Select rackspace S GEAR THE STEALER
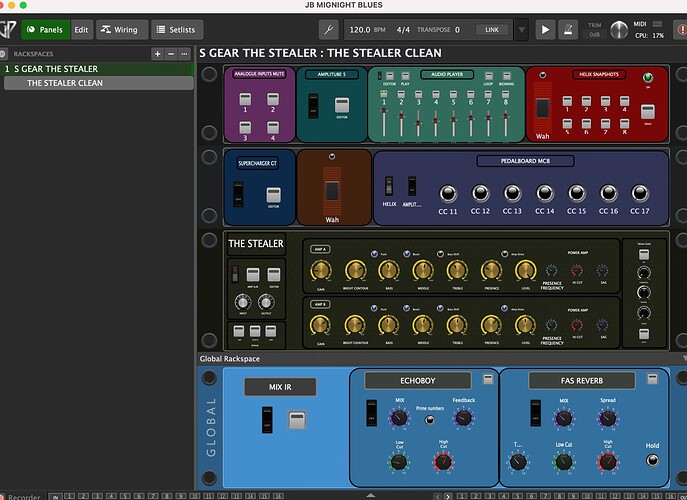Image resolution: width=687 pixels, height=500 pixels. tap(97, 69)
